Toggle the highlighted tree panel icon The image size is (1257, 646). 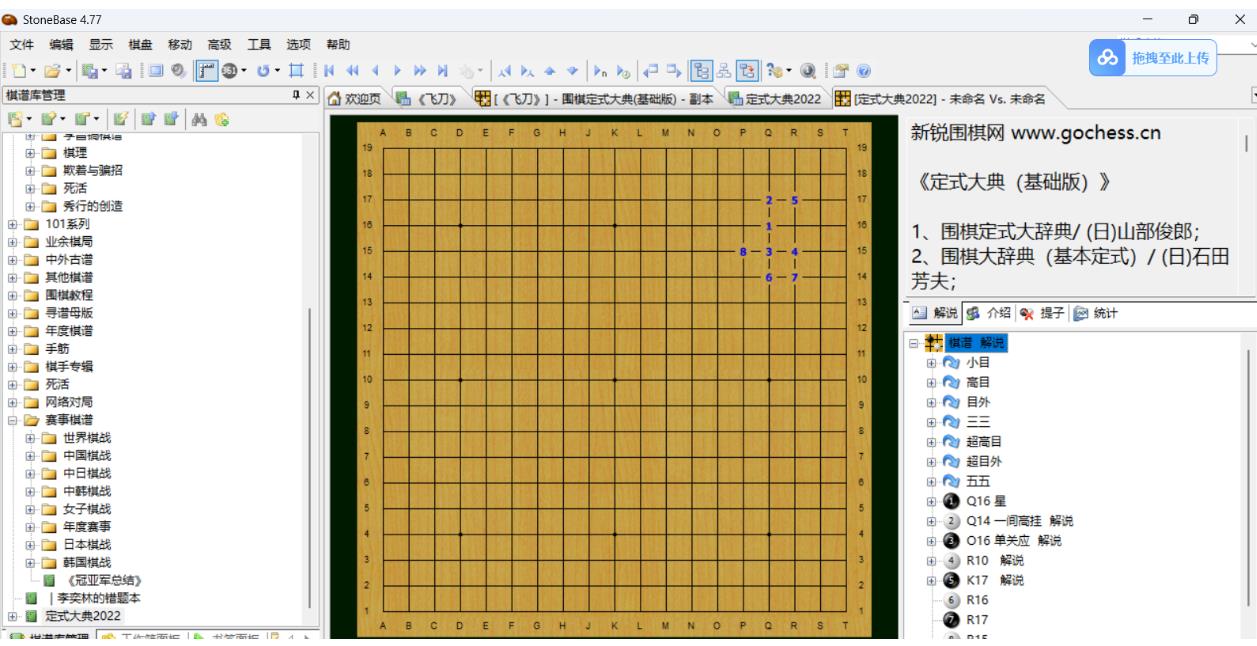745,71
